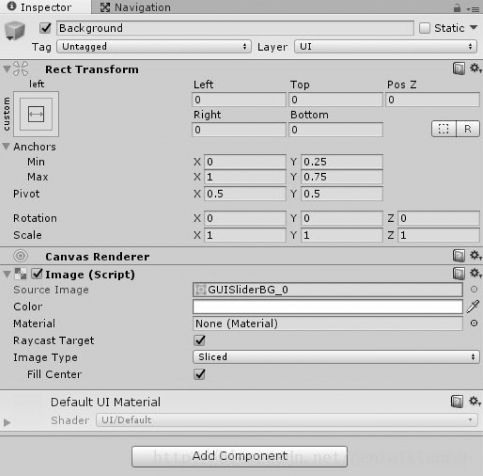Image resolution: width=483 pixels, height=476 pixels.
Task: Open Source Image object picker circle
Action: [x=474, y=289]
